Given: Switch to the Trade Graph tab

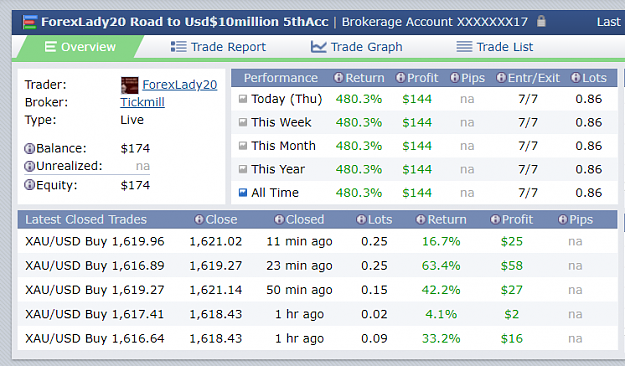Looking at the screenshot, I should [x=356, y=47].
